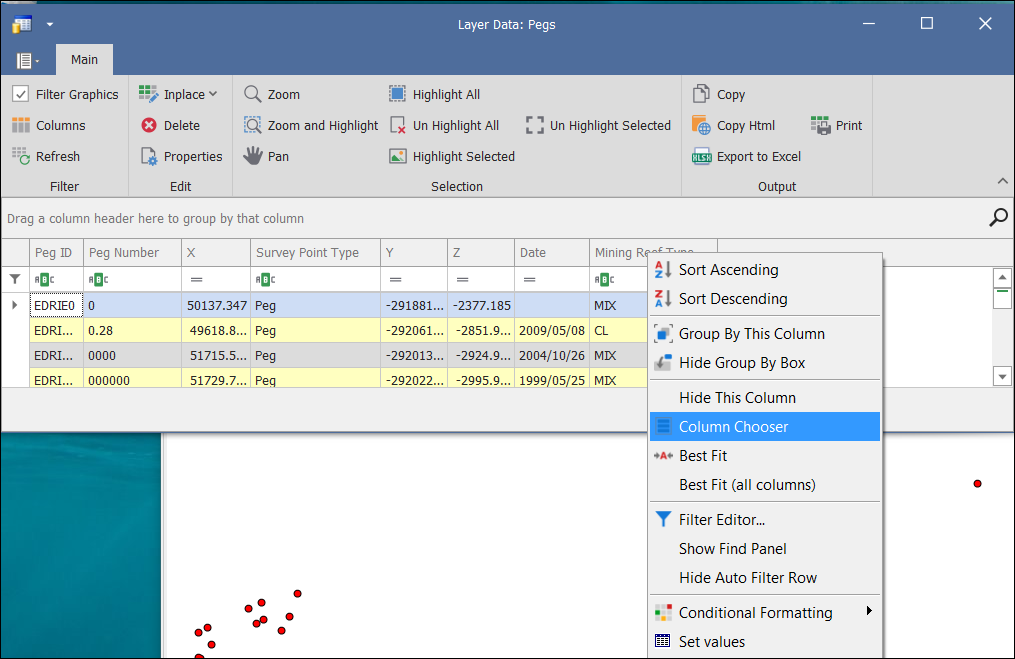Screen dimensions: 1015x659
Task: Toggle the Filter Graphics checkbox
Action: (x=20, y=94)
